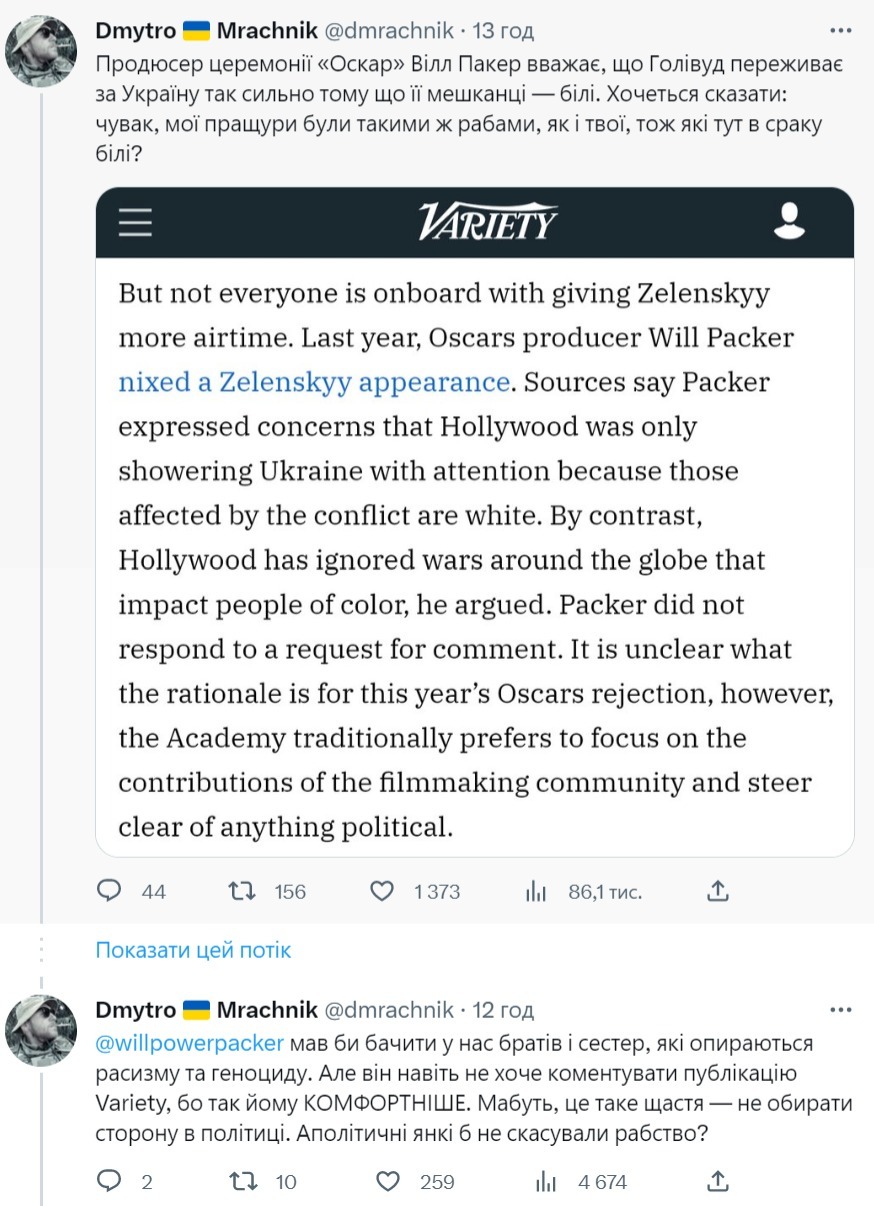
Task: Open the second tweet's author avatar
Action: 41,1031
